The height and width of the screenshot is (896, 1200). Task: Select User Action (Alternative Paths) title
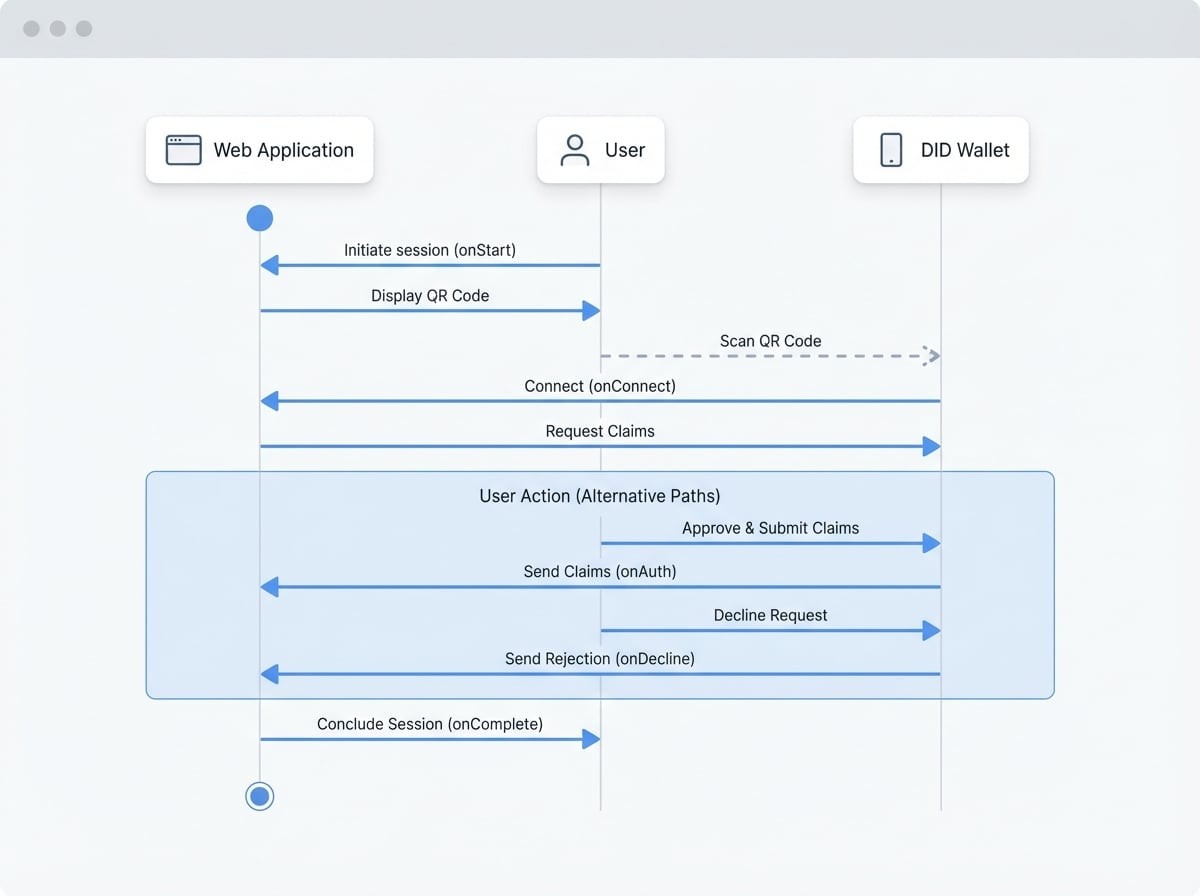point(600,496)
